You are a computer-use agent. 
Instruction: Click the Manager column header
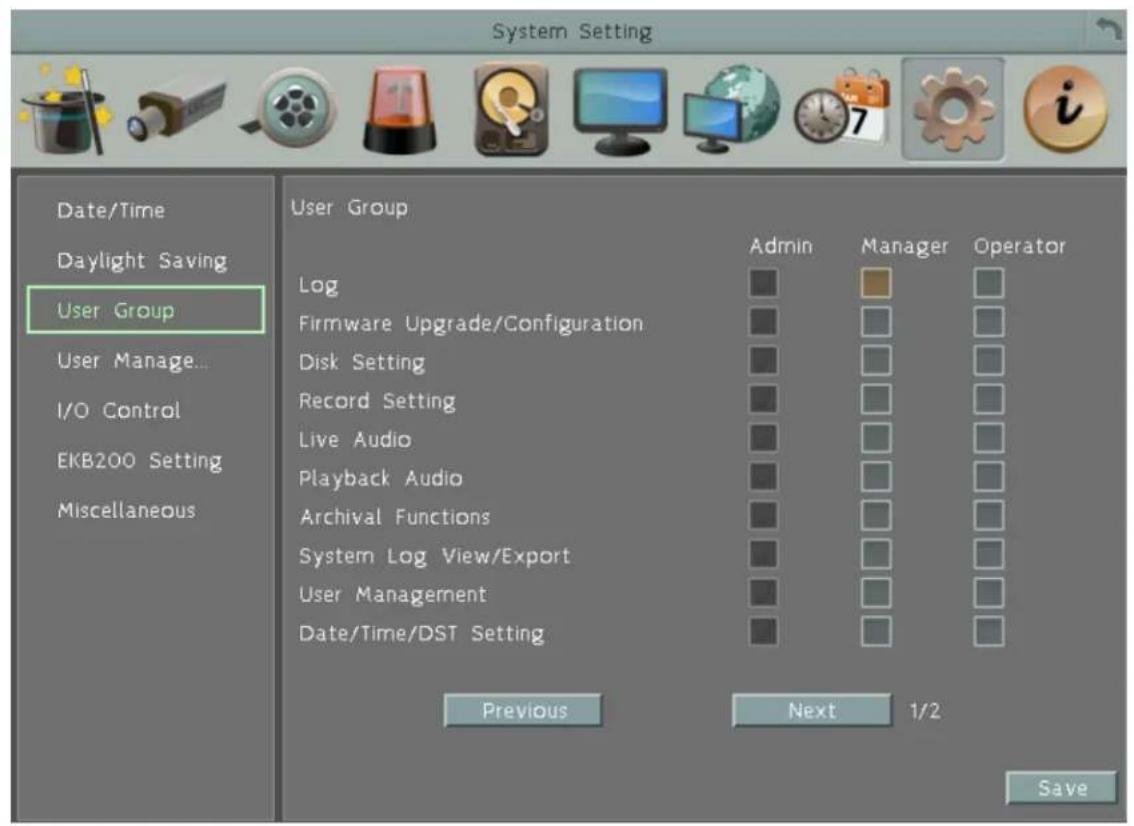(x=904, y=247)
